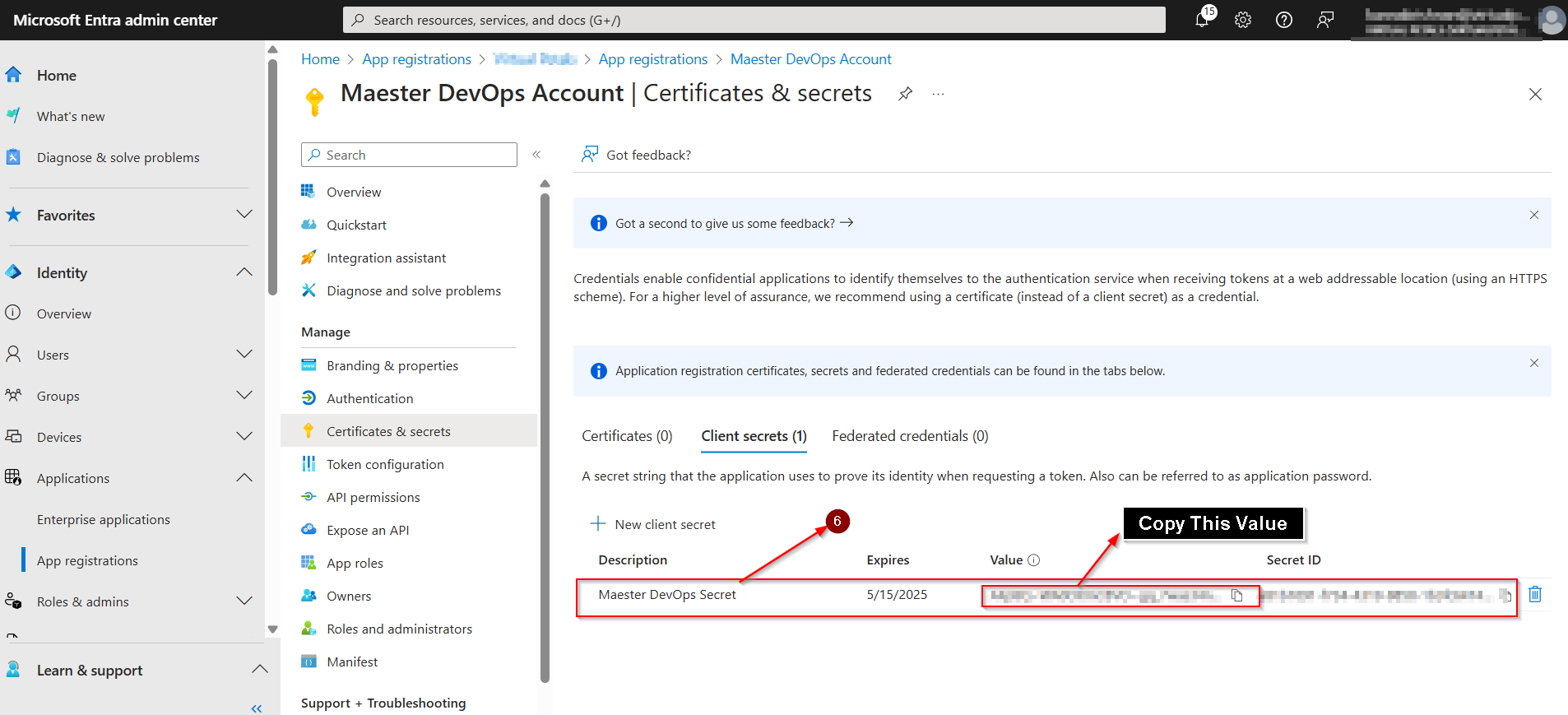Click the resource menu scrollbar
Screen dimensions: 1568x715
pos(545,436)
